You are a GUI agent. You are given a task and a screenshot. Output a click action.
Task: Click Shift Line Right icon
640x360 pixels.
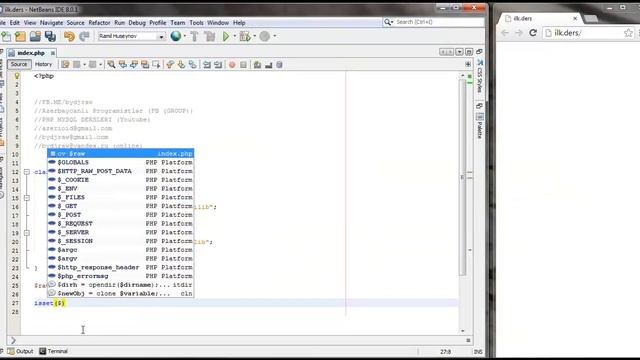click(218, 64)
